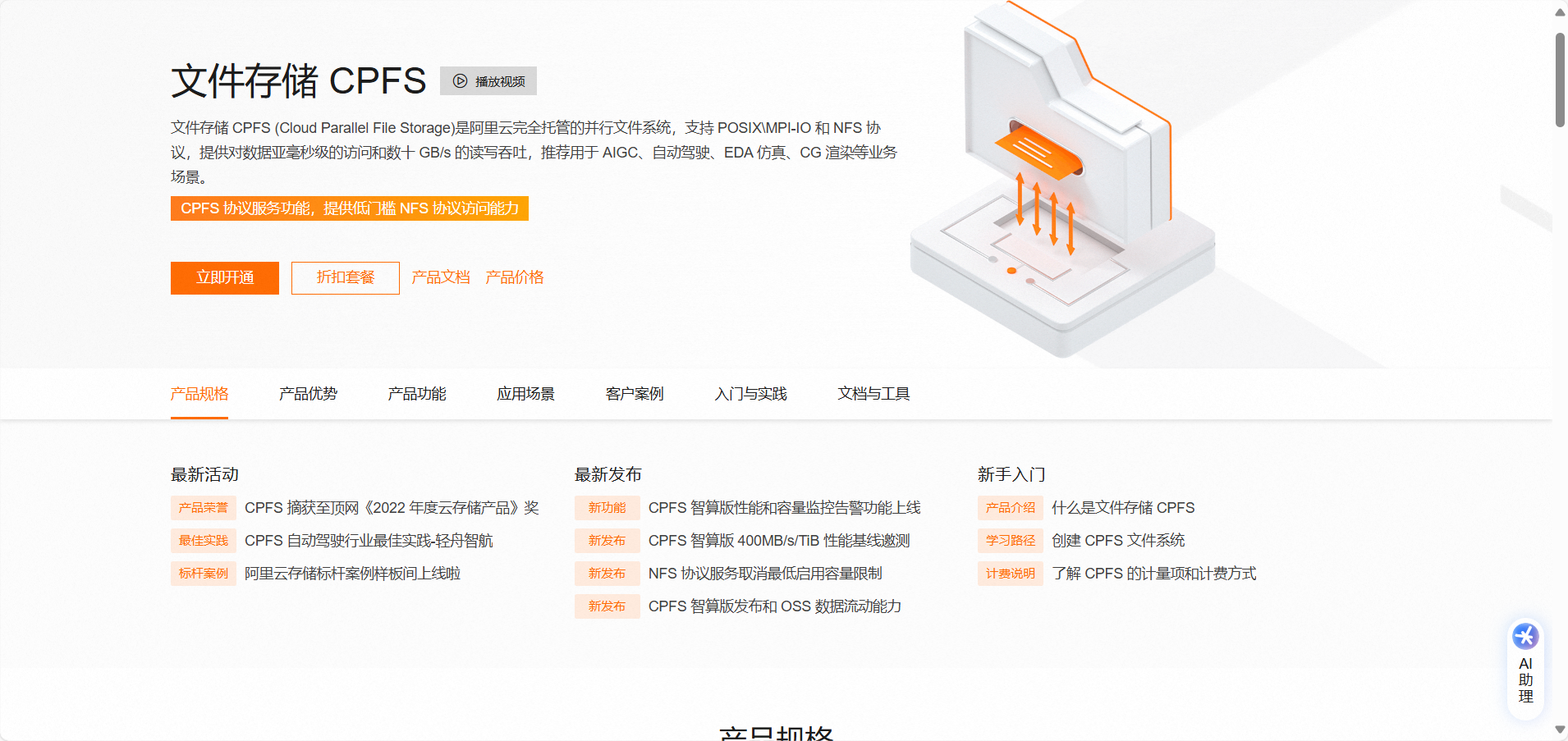Switch to the 产品功能 tab
This screenshot has width=1568, height=741.
pyautogui.click(x=417, y=394)
